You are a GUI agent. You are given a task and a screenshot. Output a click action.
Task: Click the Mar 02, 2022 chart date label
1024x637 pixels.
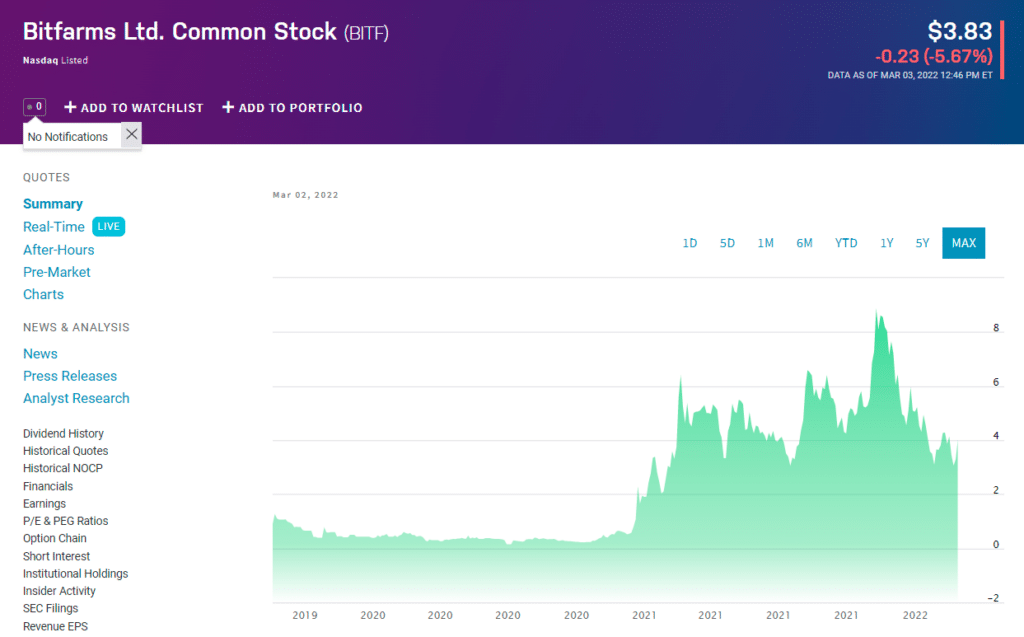click(x=306, y=195)
